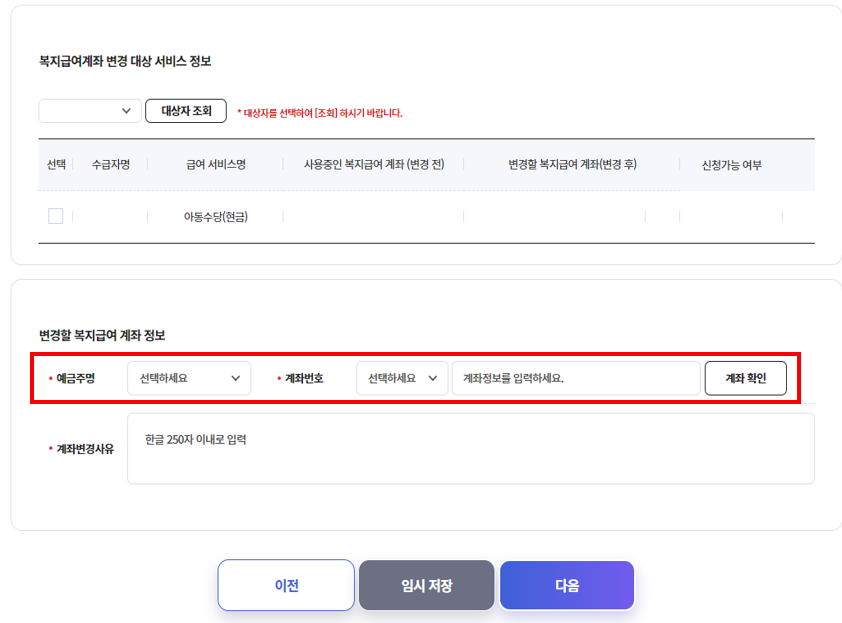Screen dimensions: 842x623
Task: Click the 신청가능 여부 column header
Action: coord(731,165)
